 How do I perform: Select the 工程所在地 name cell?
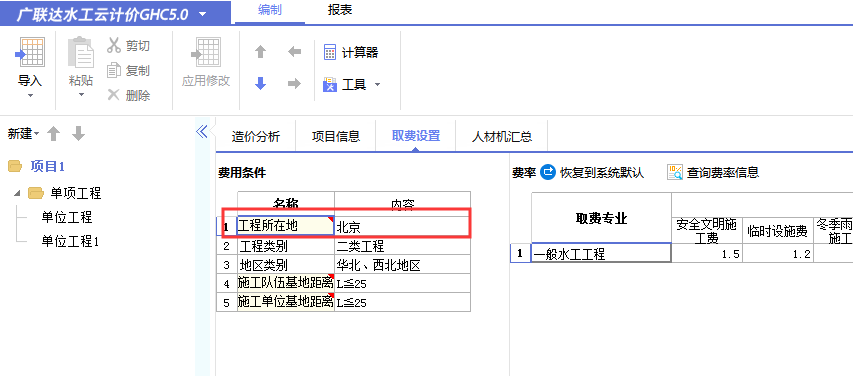pos(286,226)
